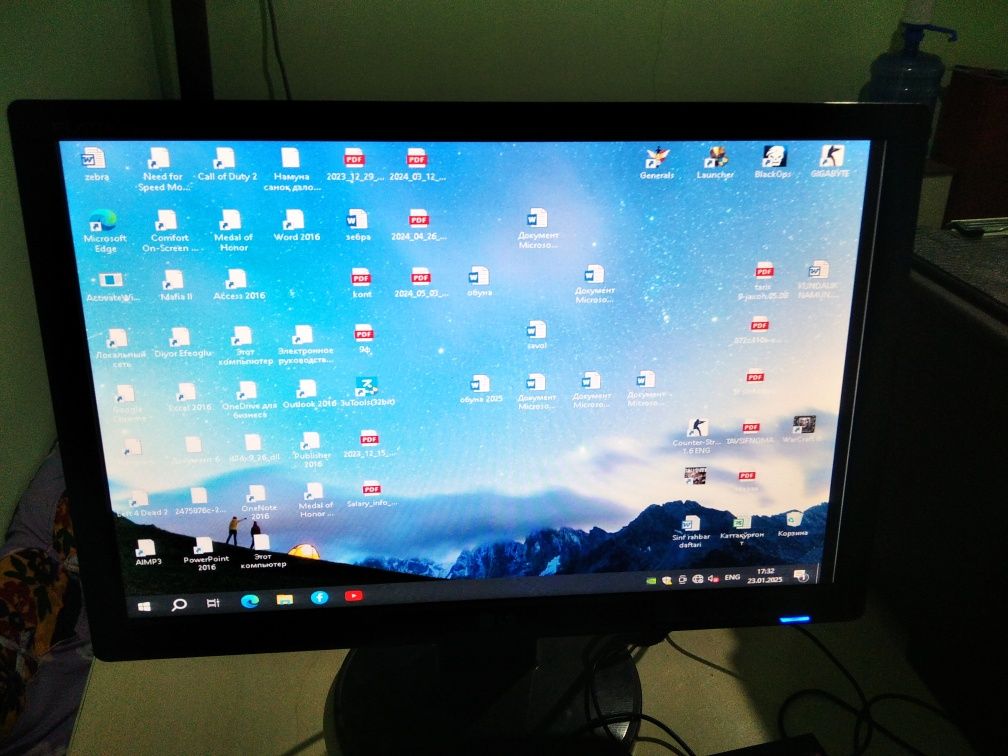
Task: Launch Comfort On-Screen keyboard shortcut
Action: click(169, 231)
